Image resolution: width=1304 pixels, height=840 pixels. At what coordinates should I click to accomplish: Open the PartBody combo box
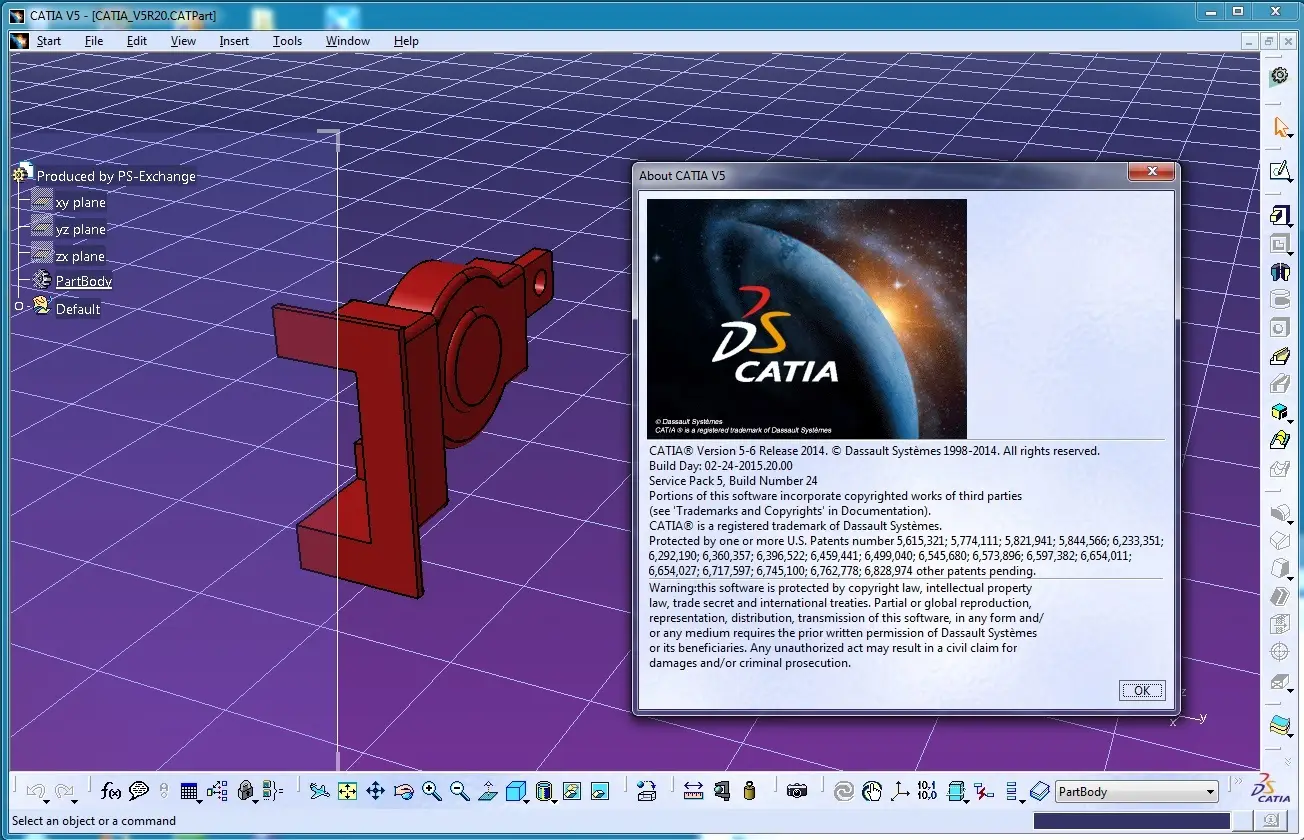click(1138, 792)
